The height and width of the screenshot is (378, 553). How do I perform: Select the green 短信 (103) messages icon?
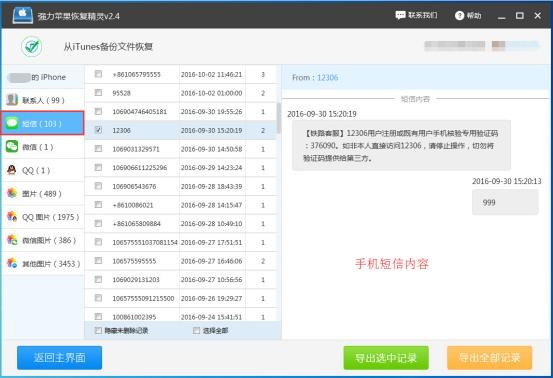[x=12, y=123]
